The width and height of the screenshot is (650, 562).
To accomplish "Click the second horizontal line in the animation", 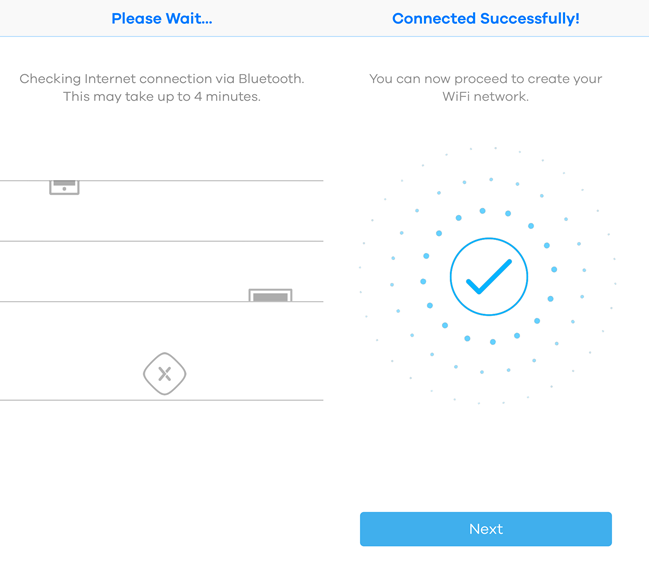I will coord(162,241).
